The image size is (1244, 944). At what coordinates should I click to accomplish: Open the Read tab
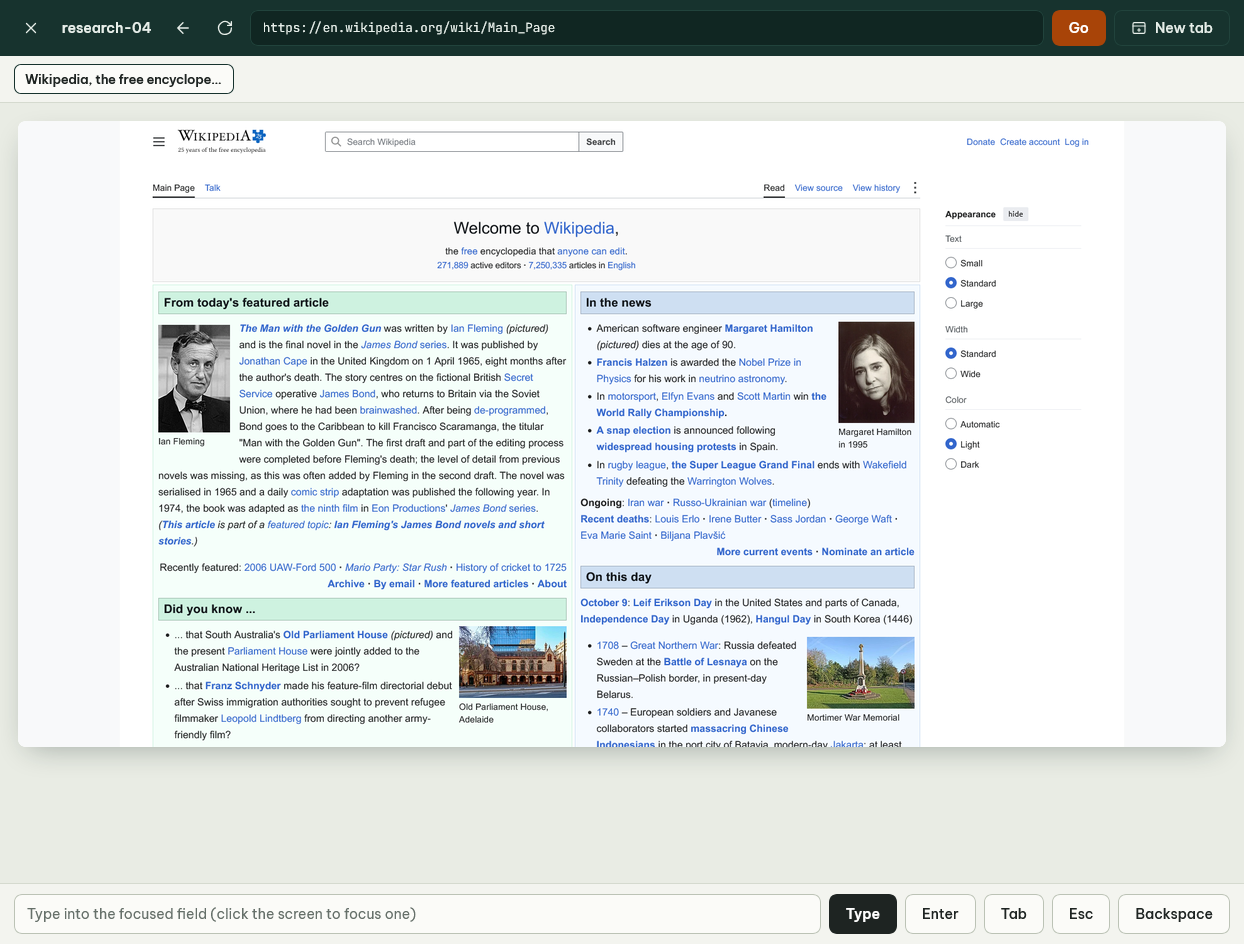(774, 188)
